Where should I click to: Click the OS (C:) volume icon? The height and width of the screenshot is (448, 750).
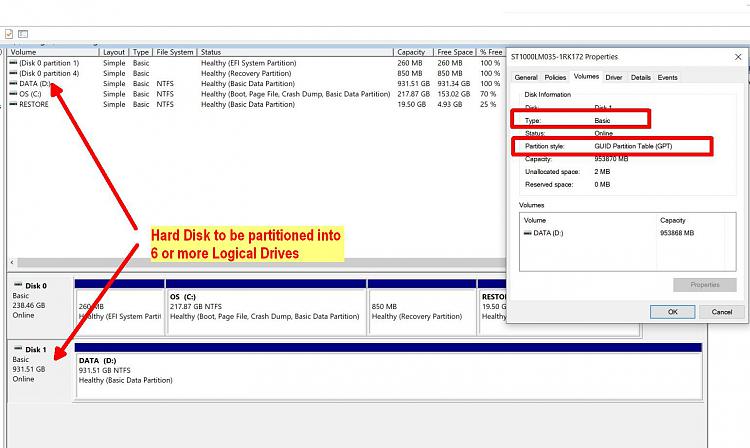(13, 94)
